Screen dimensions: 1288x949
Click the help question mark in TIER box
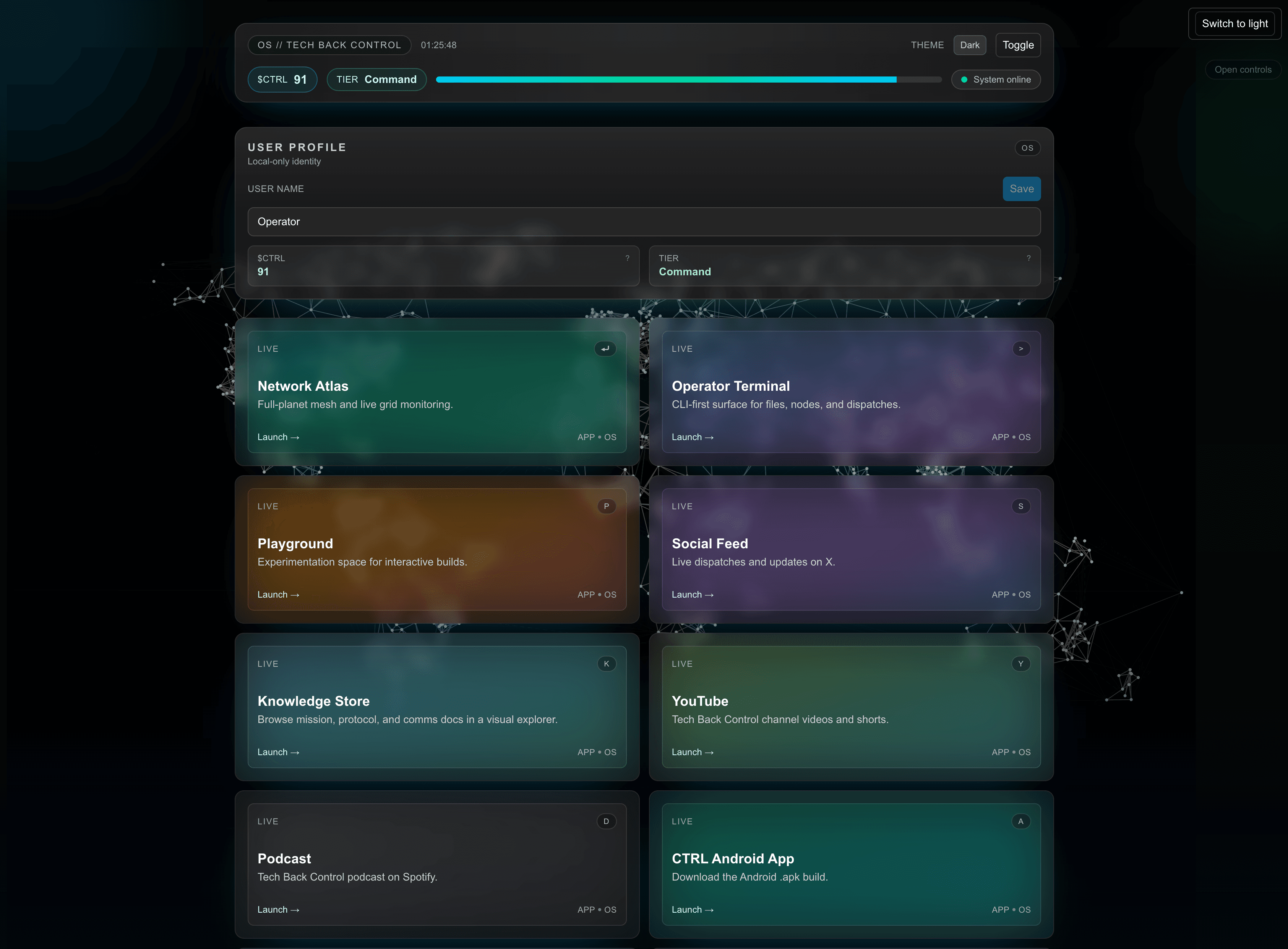[1028, 258]
